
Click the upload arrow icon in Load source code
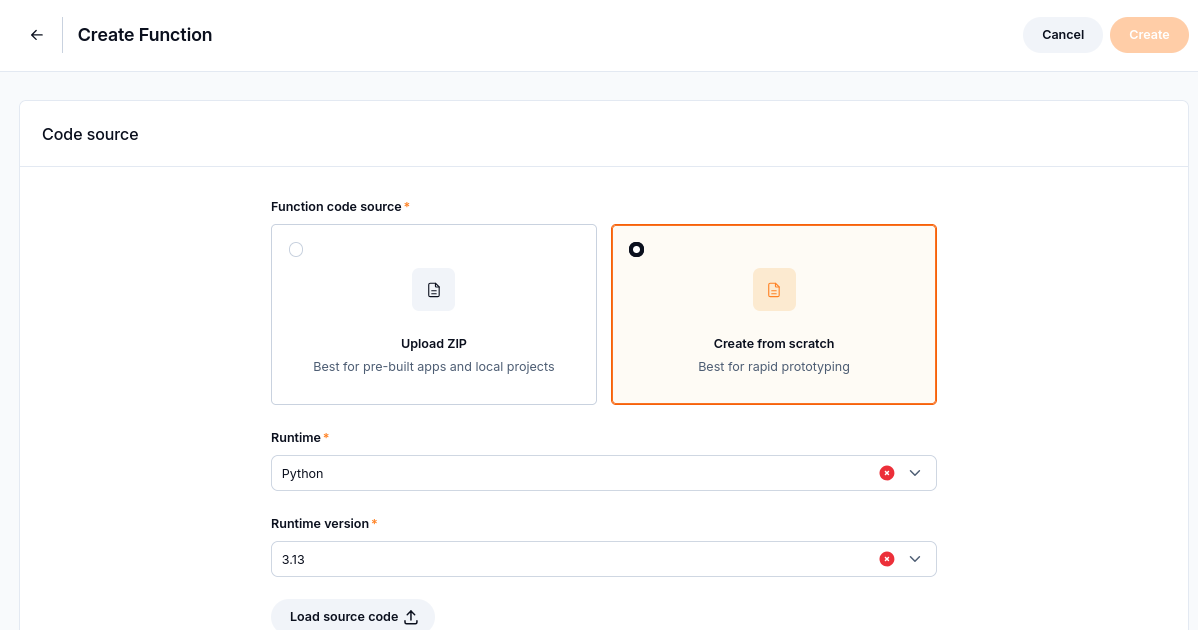pyautogui.click(x=411, y=617)
